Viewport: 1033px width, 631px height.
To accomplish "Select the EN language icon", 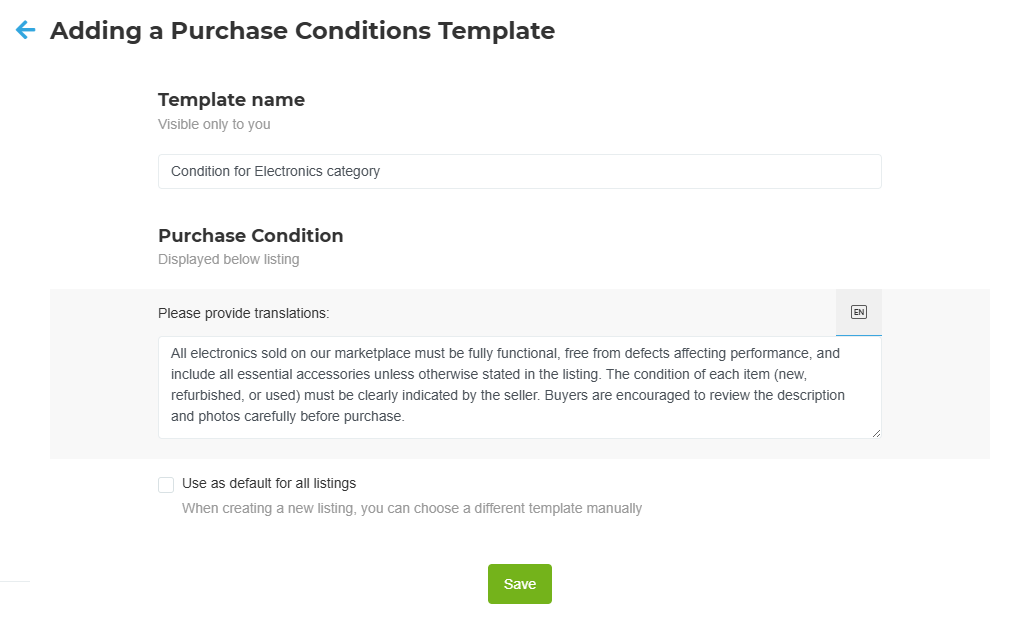I will point(858,312).
